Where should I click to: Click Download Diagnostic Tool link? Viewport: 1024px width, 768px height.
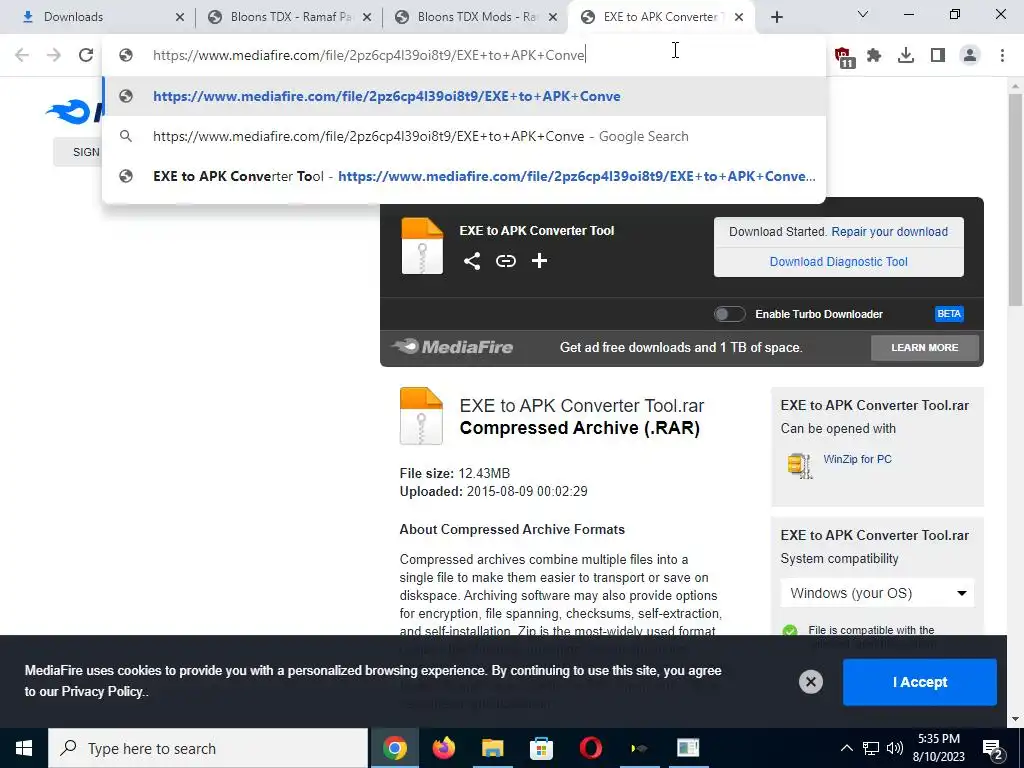(839, 262)
